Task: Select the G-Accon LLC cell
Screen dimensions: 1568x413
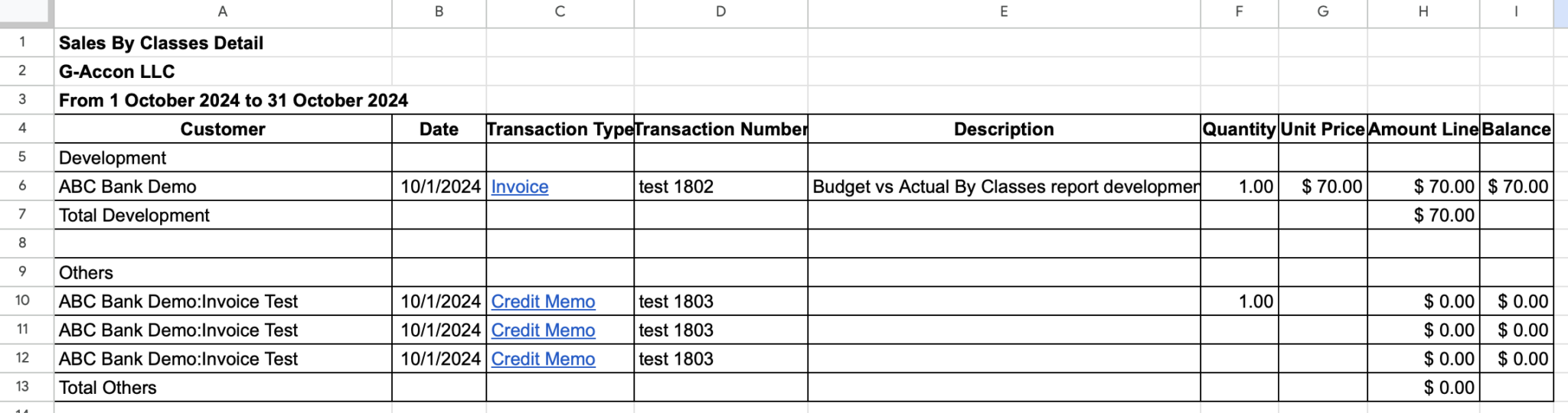Action: pos(117,72)
